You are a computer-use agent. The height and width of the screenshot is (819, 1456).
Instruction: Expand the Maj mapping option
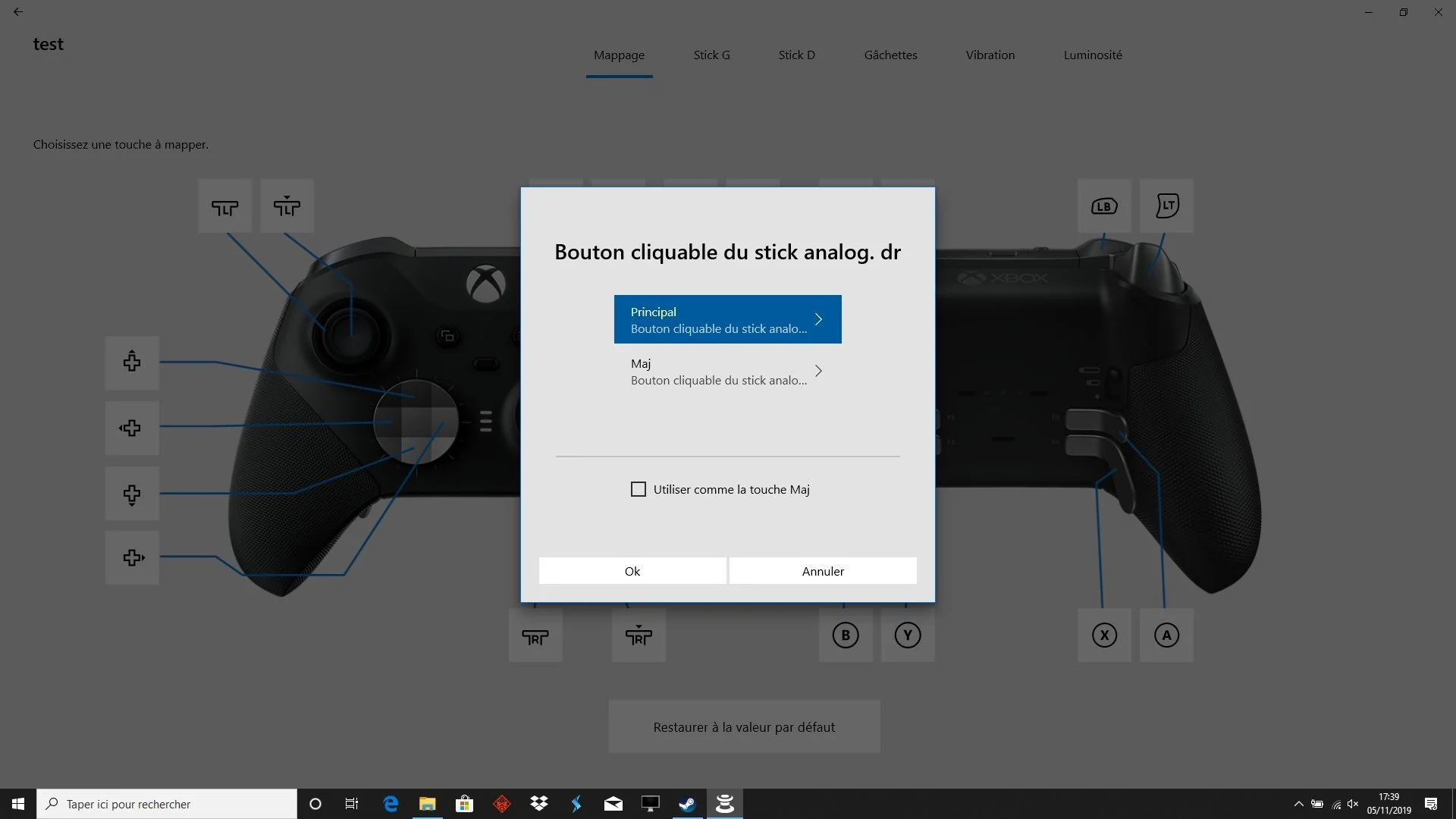(x=727, y=371)
